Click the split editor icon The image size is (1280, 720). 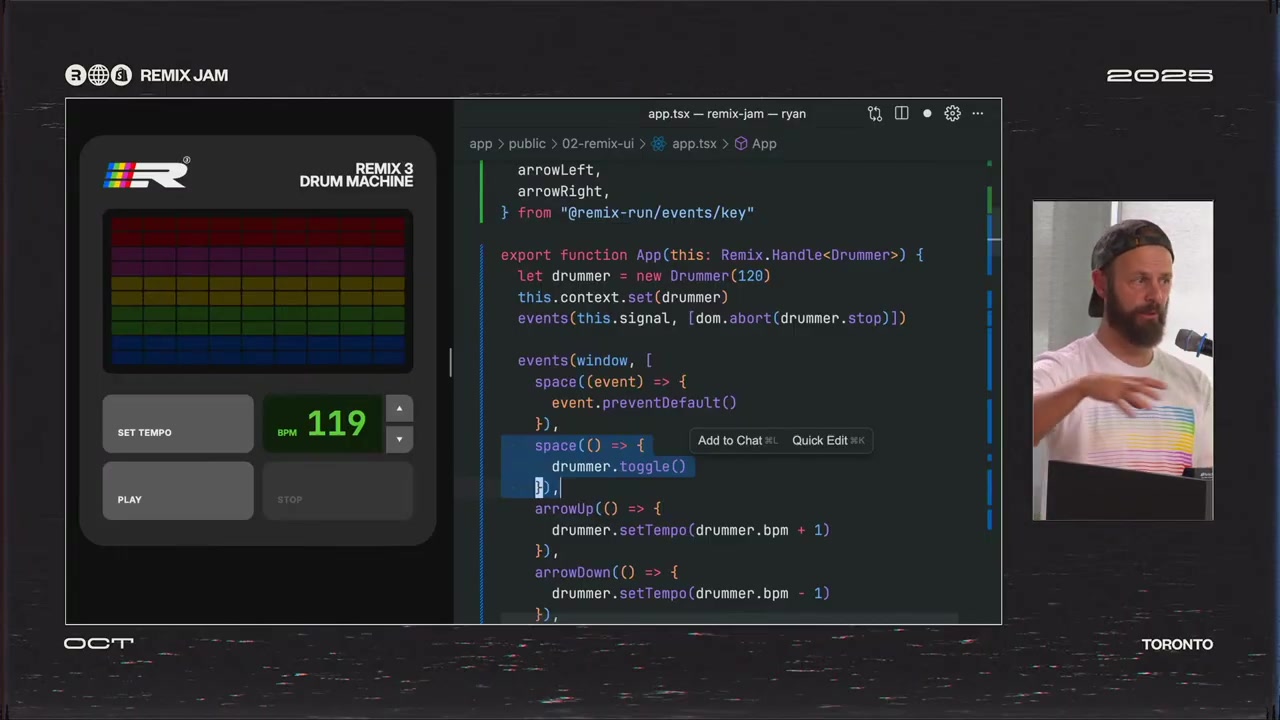[x=901, y=114]
